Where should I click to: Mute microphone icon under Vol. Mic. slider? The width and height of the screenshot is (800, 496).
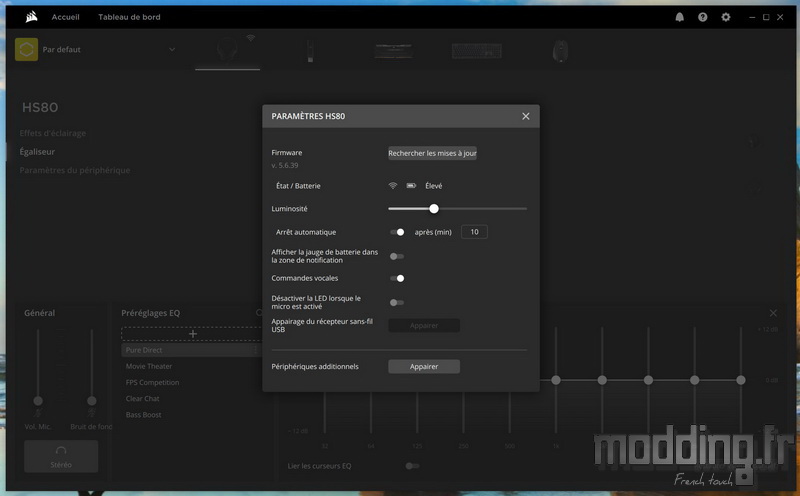coord(38,413)
